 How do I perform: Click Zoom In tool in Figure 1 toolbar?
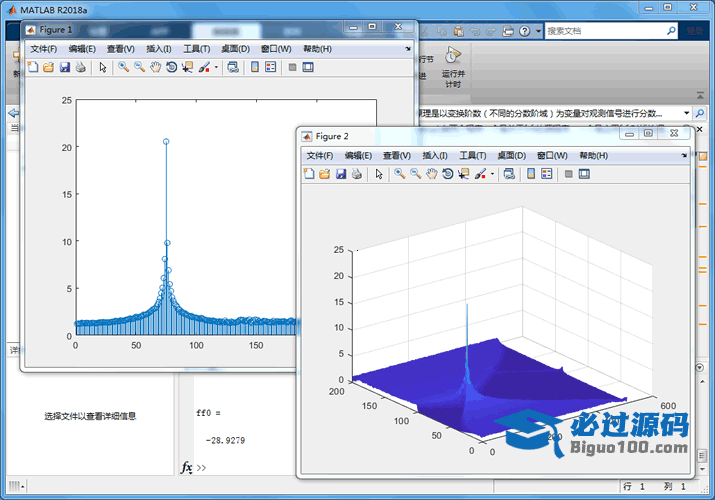pyautogui.click(x=123, y=68)
